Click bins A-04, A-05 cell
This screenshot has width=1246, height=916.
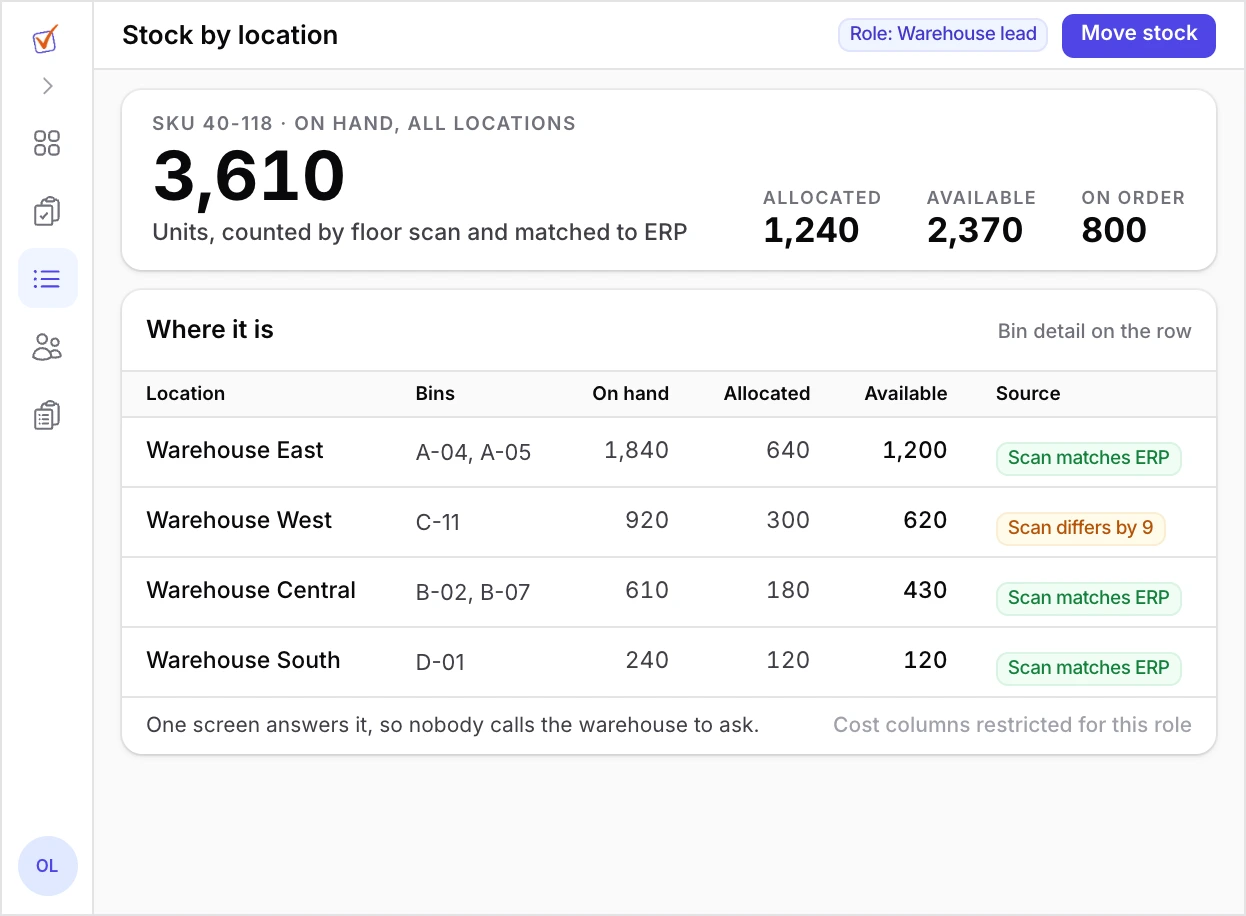point(473,453)
